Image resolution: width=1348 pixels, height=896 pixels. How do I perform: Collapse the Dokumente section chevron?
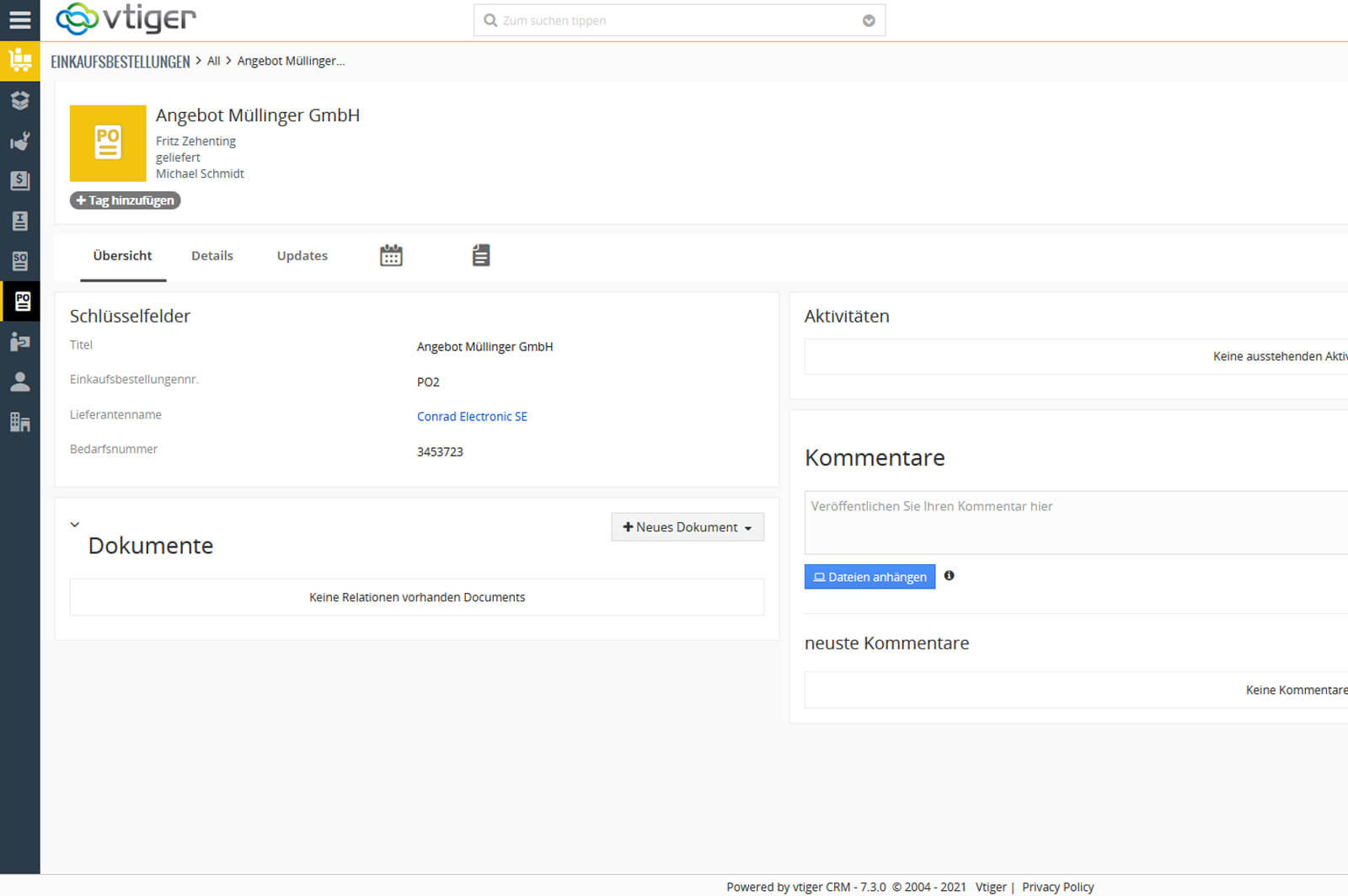point(75,524)
